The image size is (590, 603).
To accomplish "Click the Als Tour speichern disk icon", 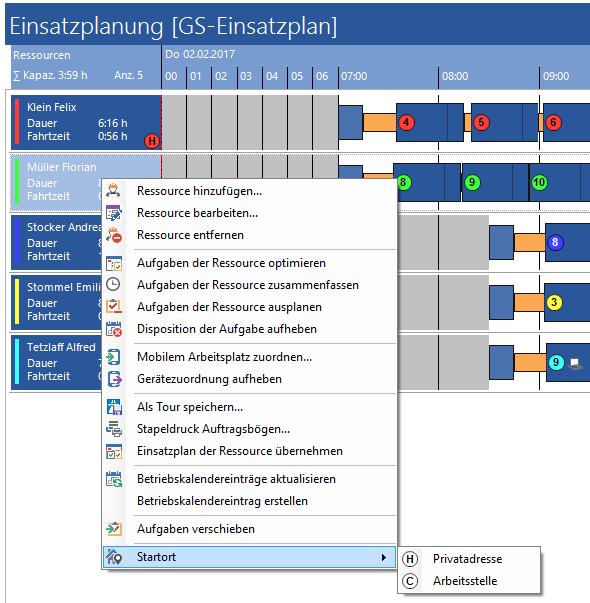I will (114, 407).
